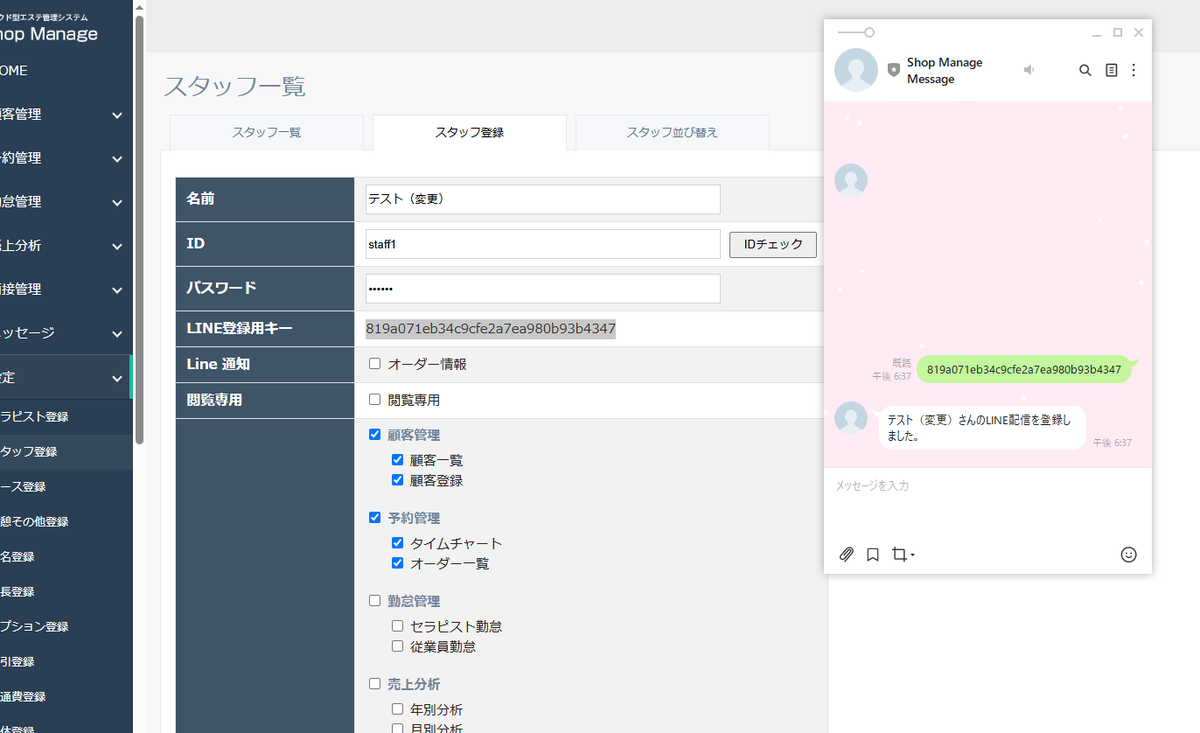Viewport: 1200px width, 733px height.
Task: Open スタッフ登録 in the sidebar
Action: [65, 451]
